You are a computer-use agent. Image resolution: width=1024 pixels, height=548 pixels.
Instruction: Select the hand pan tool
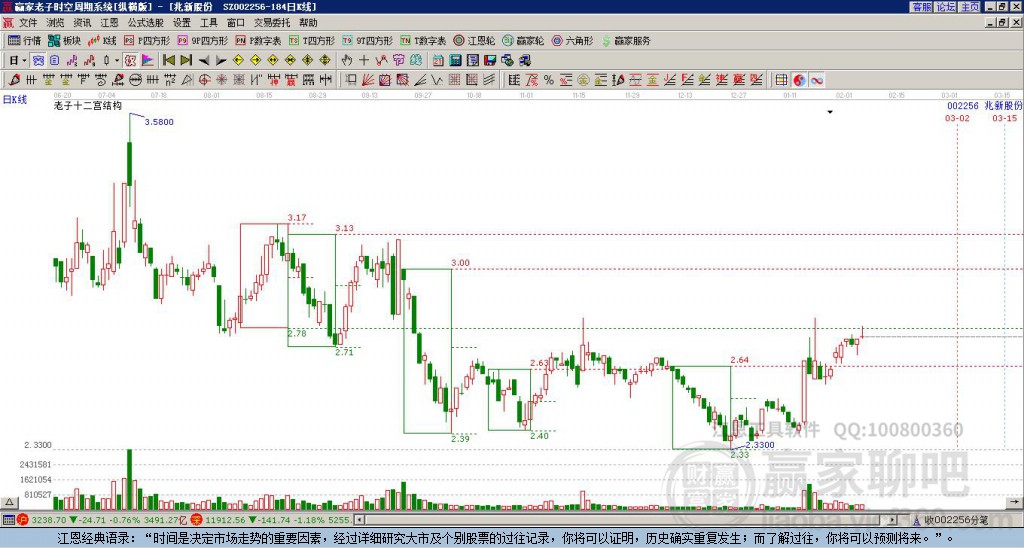(347, 60)
